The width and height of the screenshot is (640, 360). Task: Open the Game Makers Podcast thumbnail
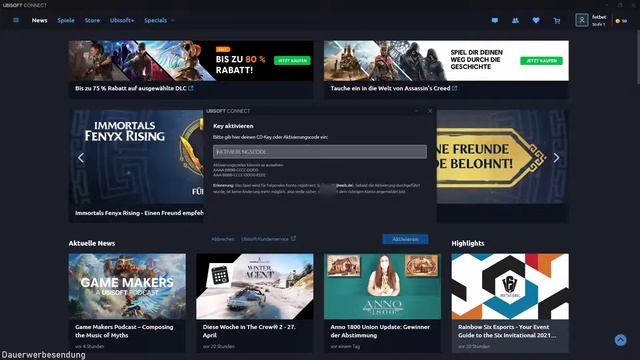pyautogui.click(x=127, y=286)
